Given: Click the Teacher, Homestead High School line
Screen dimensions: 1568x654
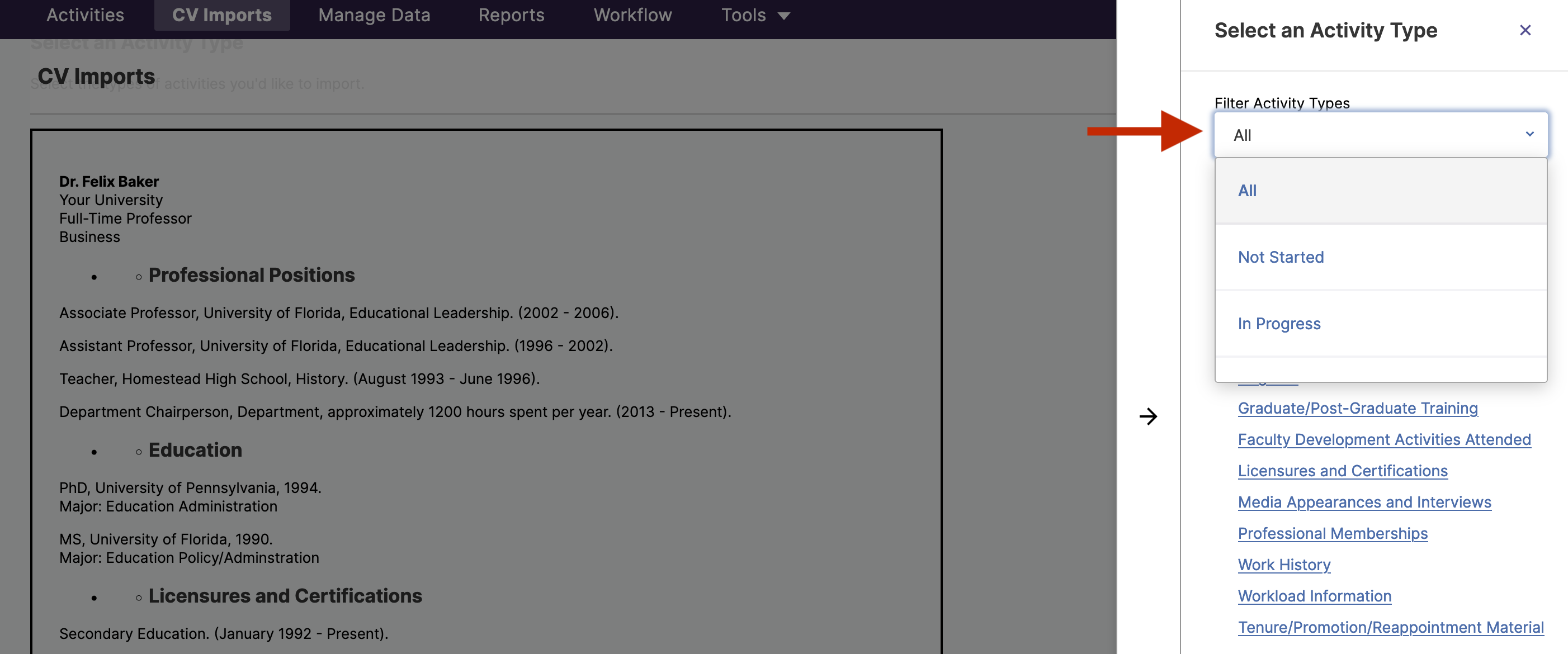Looking at the screenshot, I should [300, 378].
